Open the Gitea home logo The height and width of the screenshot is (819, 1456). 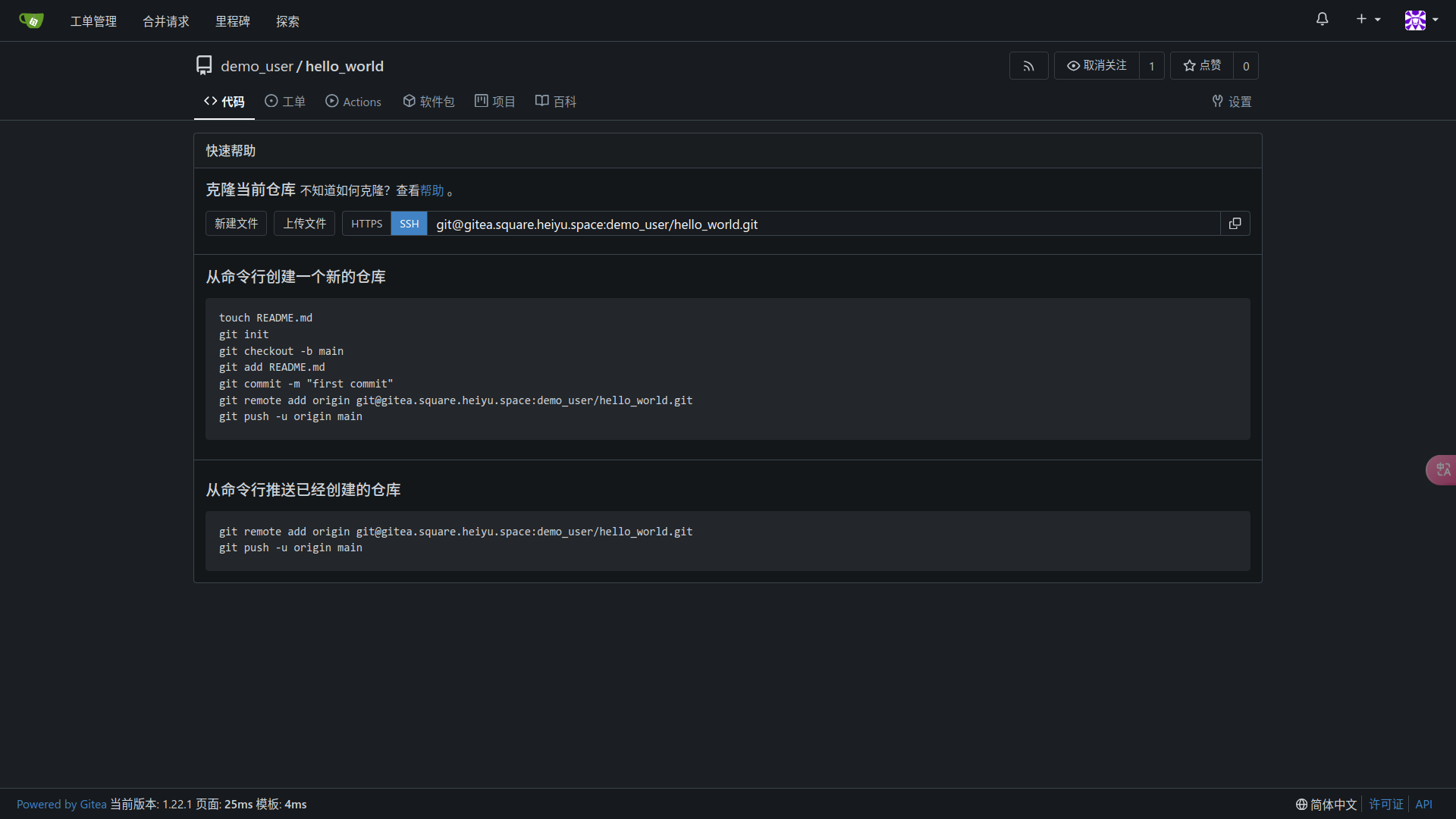click(x=31, y=20)
